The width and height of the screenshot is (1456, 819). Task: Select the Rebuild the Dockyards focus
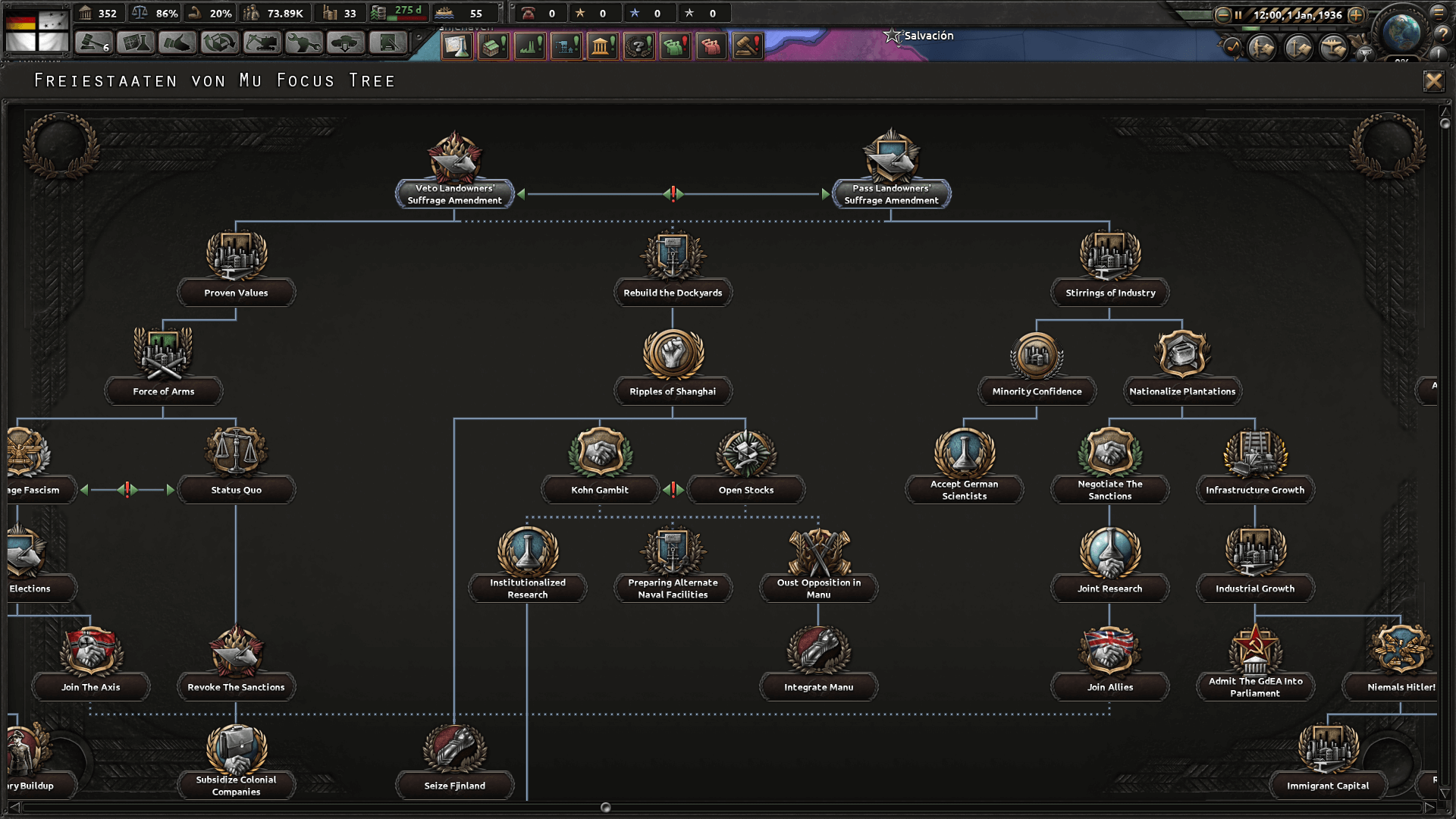(673, 293)
